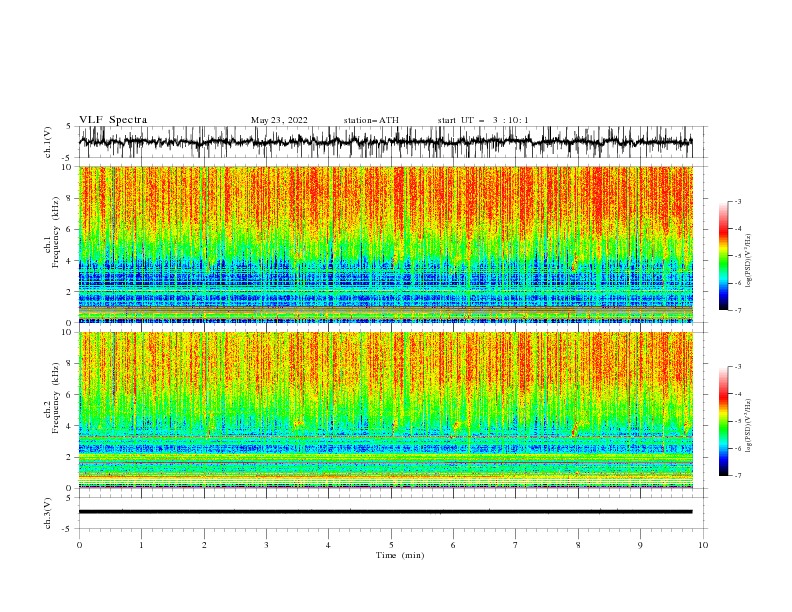
Task: Click the "station=ATH" header label
Action: pyautogui.click(x=371, y=120)
